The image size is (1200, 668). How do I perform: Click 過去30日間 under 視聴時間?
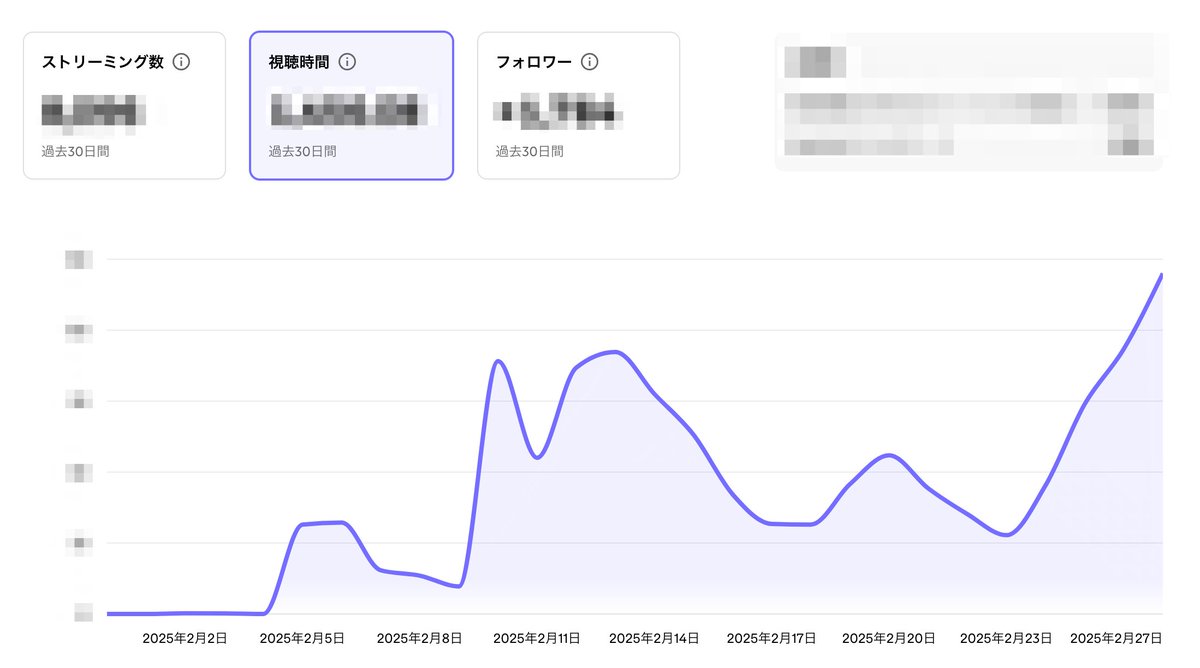click(302, 152)
